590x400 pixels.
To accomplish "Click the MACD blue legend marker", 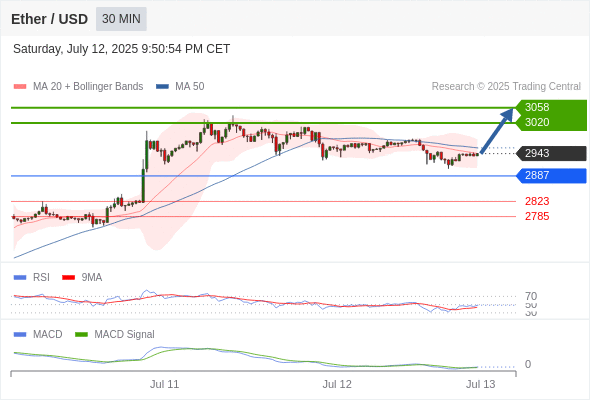I will point(20,334).
